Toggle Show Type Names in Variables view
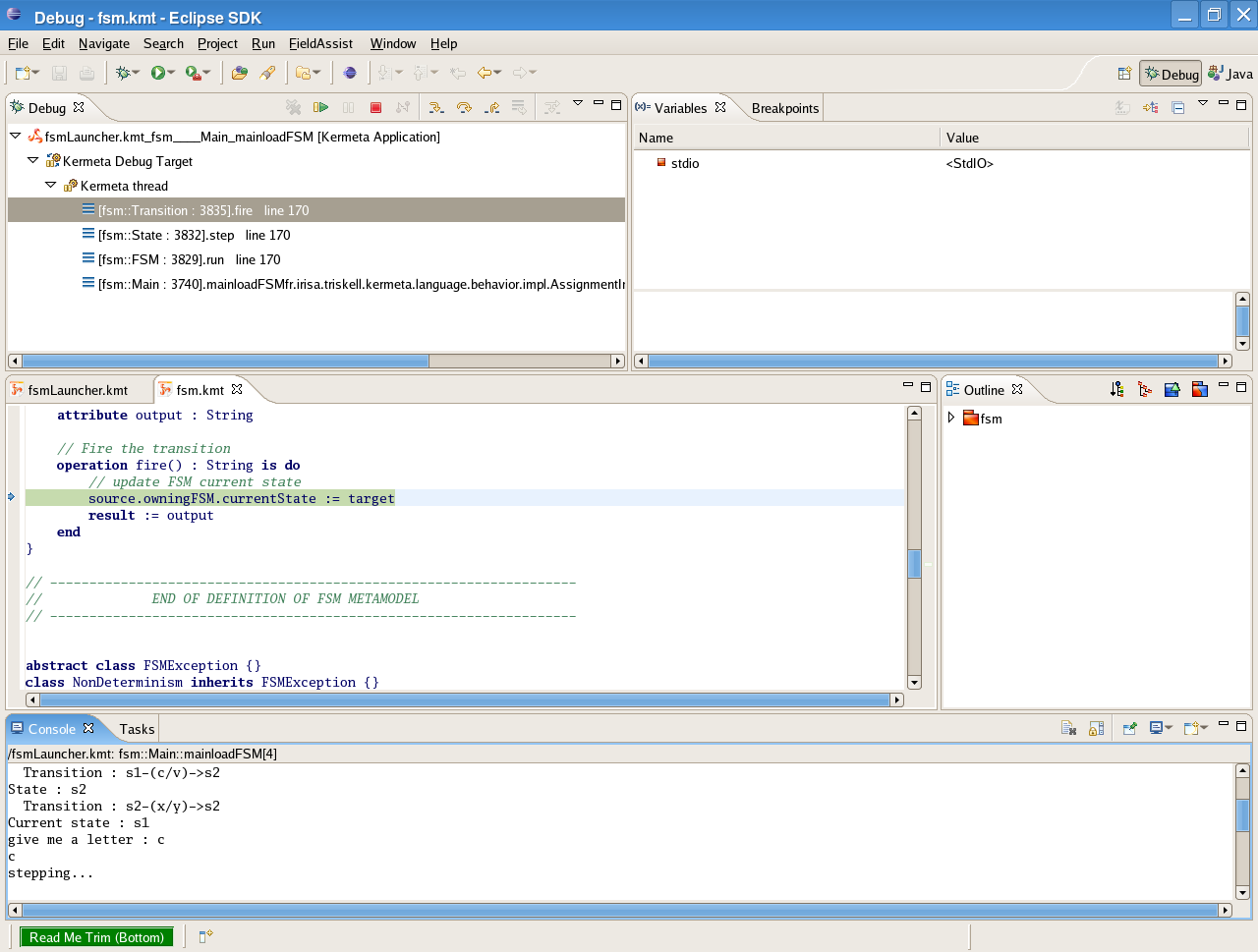 point(1122,108)
